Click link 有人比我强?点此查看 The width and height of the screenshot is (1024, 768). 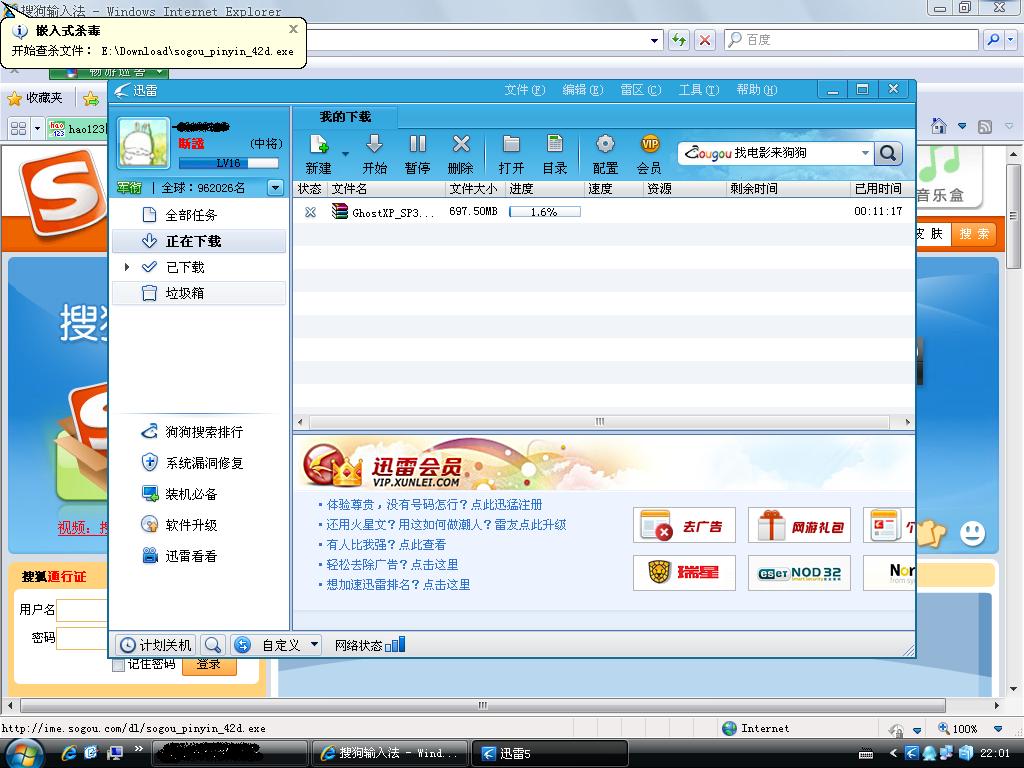(x=386, y=545)
